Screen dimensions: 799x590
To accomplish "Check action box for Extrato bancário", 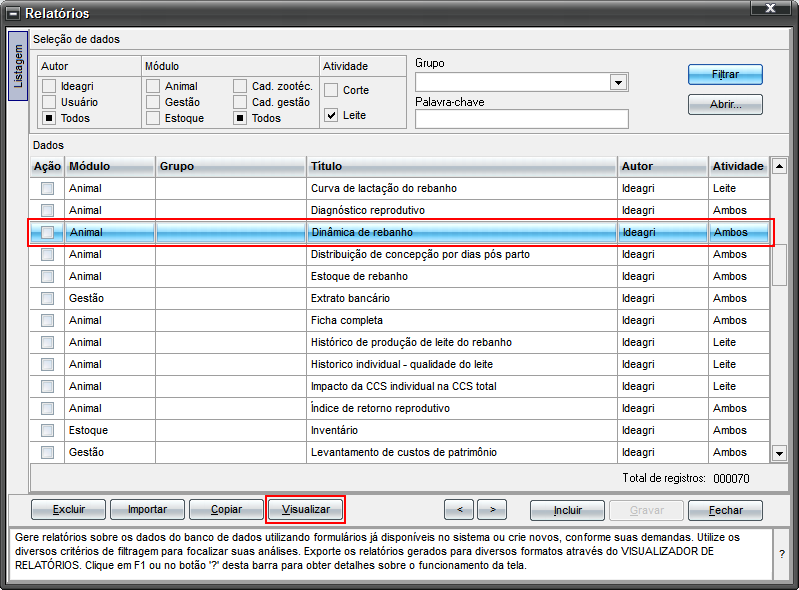I will click(47, 298).
